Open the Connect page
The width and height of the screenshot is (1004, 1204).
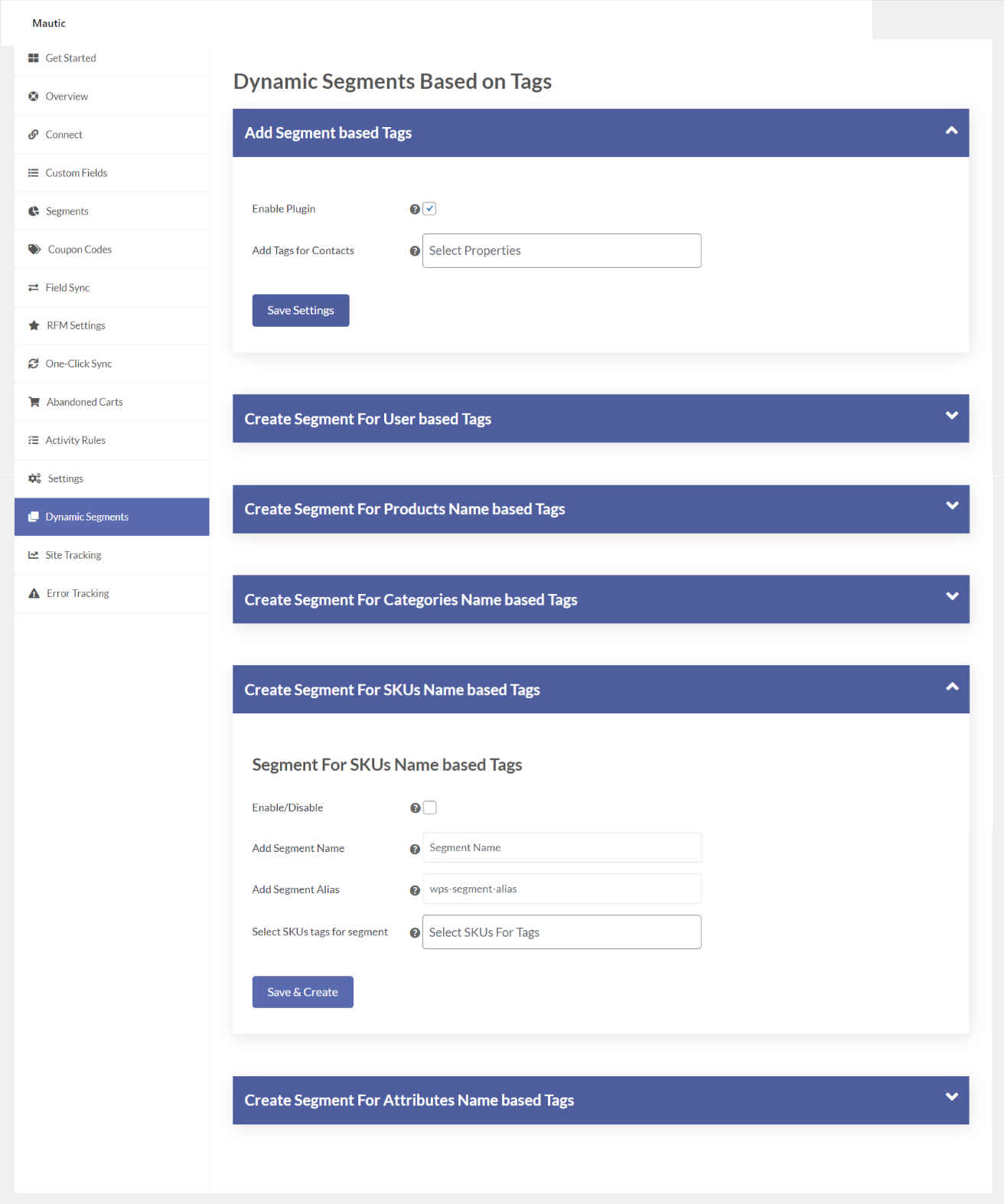tap(112, 135)
